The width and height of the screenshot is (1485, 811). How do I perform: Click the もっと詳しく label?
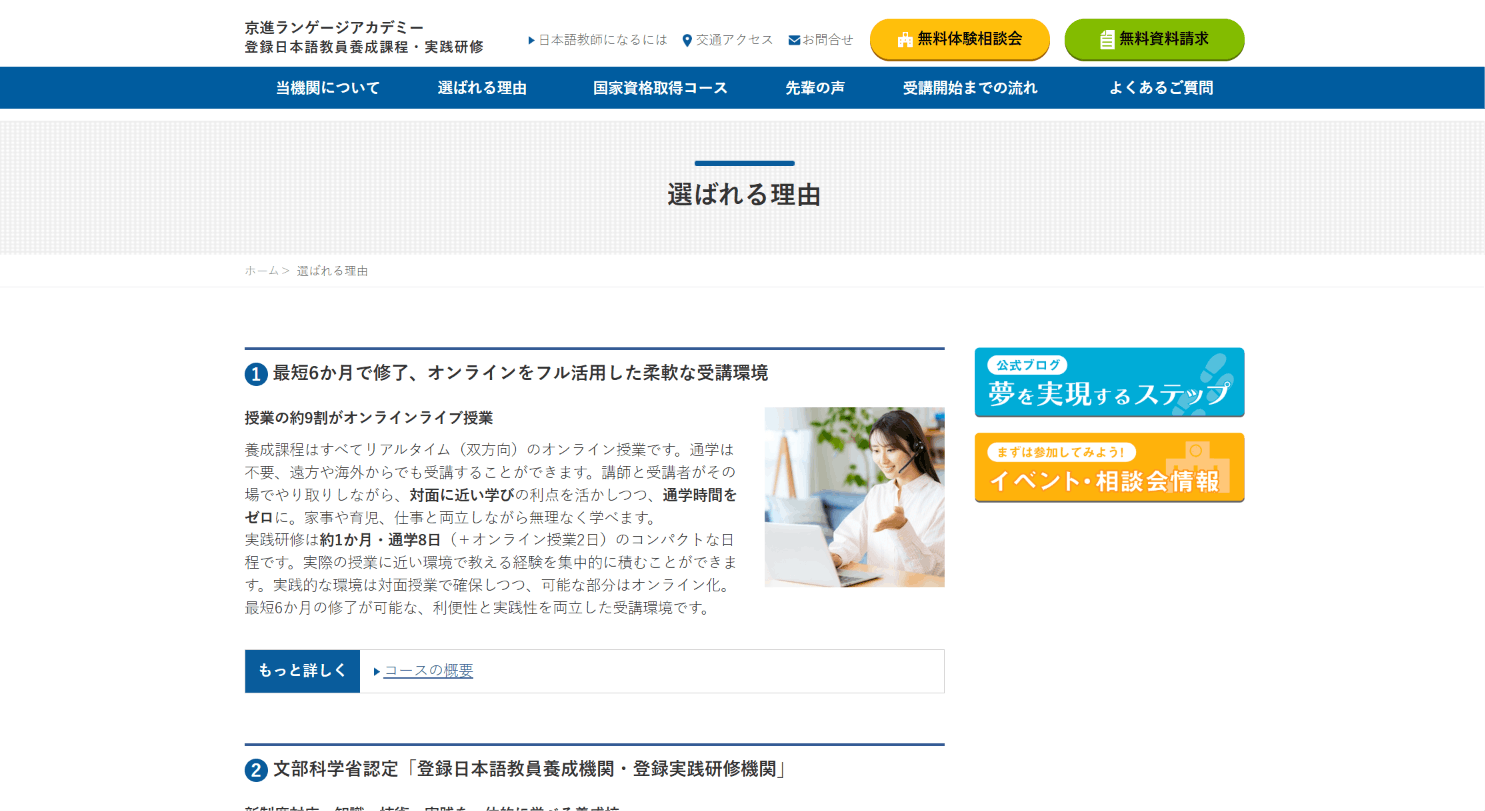pos(302,671)
